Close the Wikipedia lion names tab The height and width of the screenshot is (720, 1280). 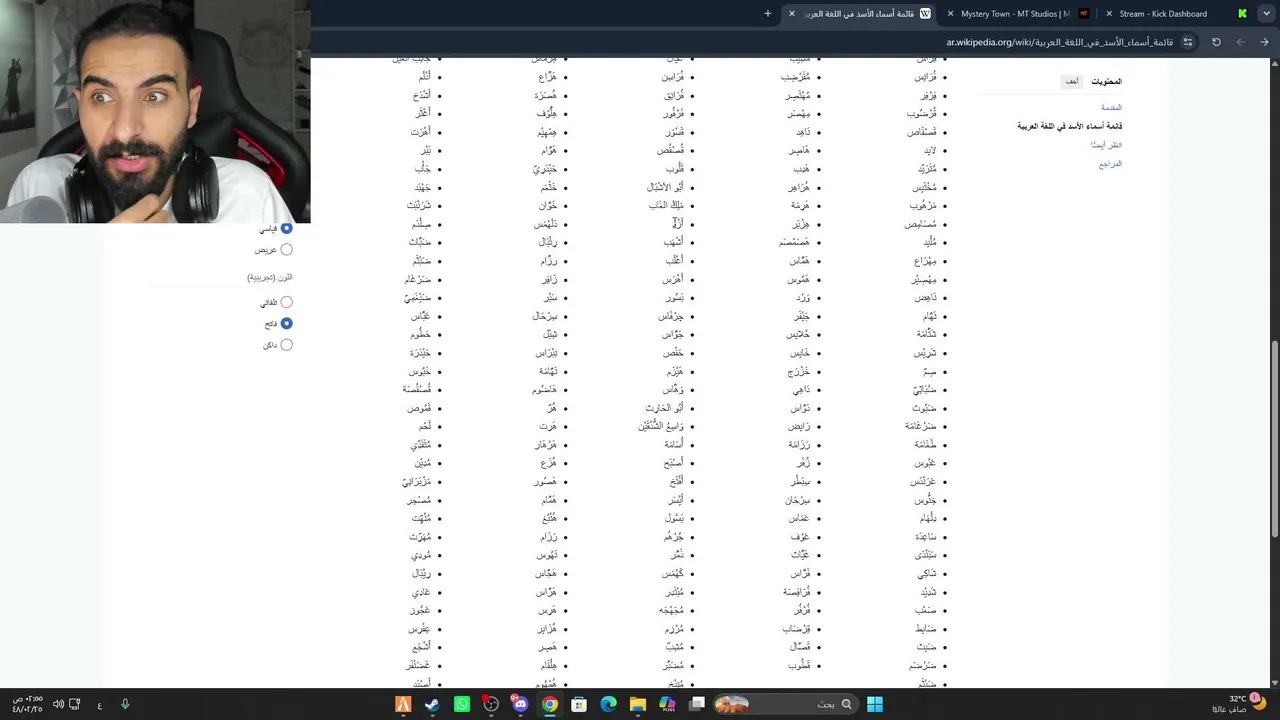coord(792,14)
